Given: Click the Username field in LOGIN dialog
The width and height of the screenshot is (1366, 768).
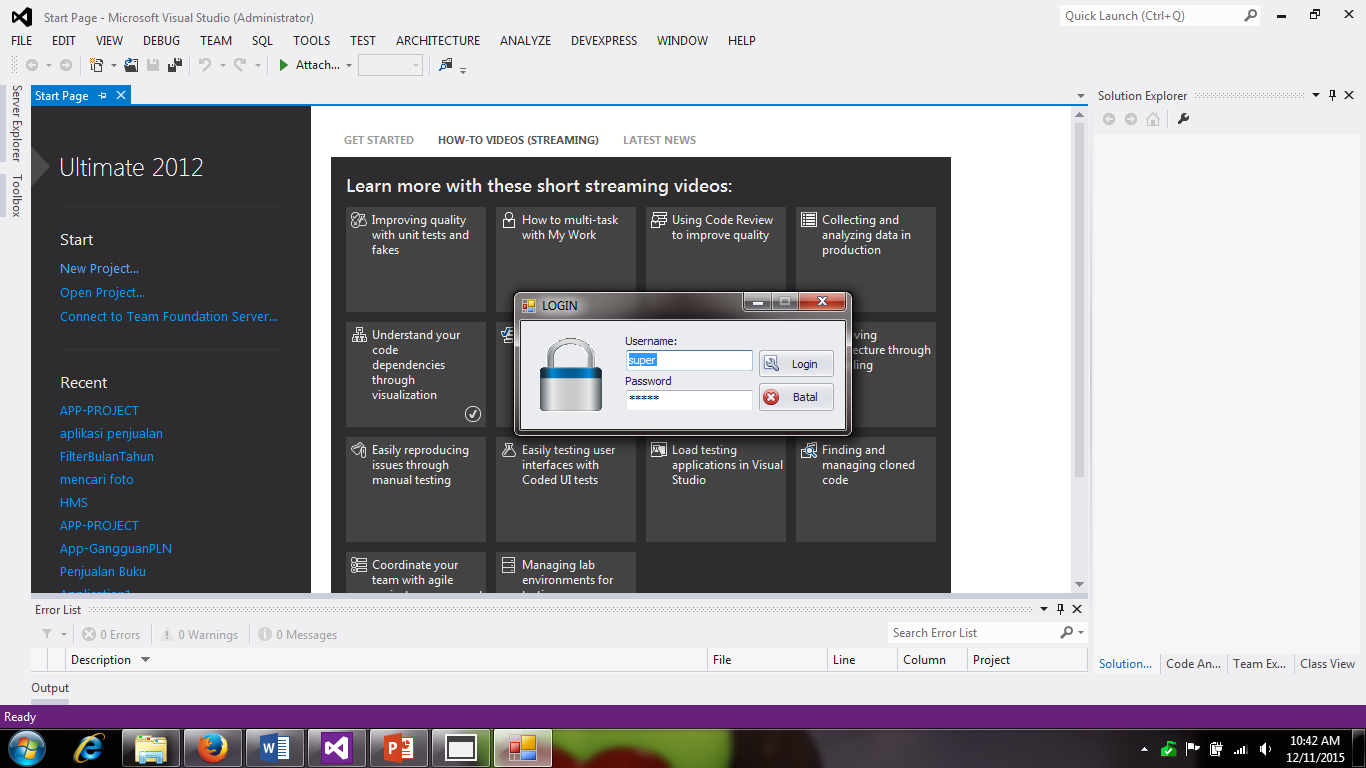Looking at the screenshot, I should pos(689,360).
